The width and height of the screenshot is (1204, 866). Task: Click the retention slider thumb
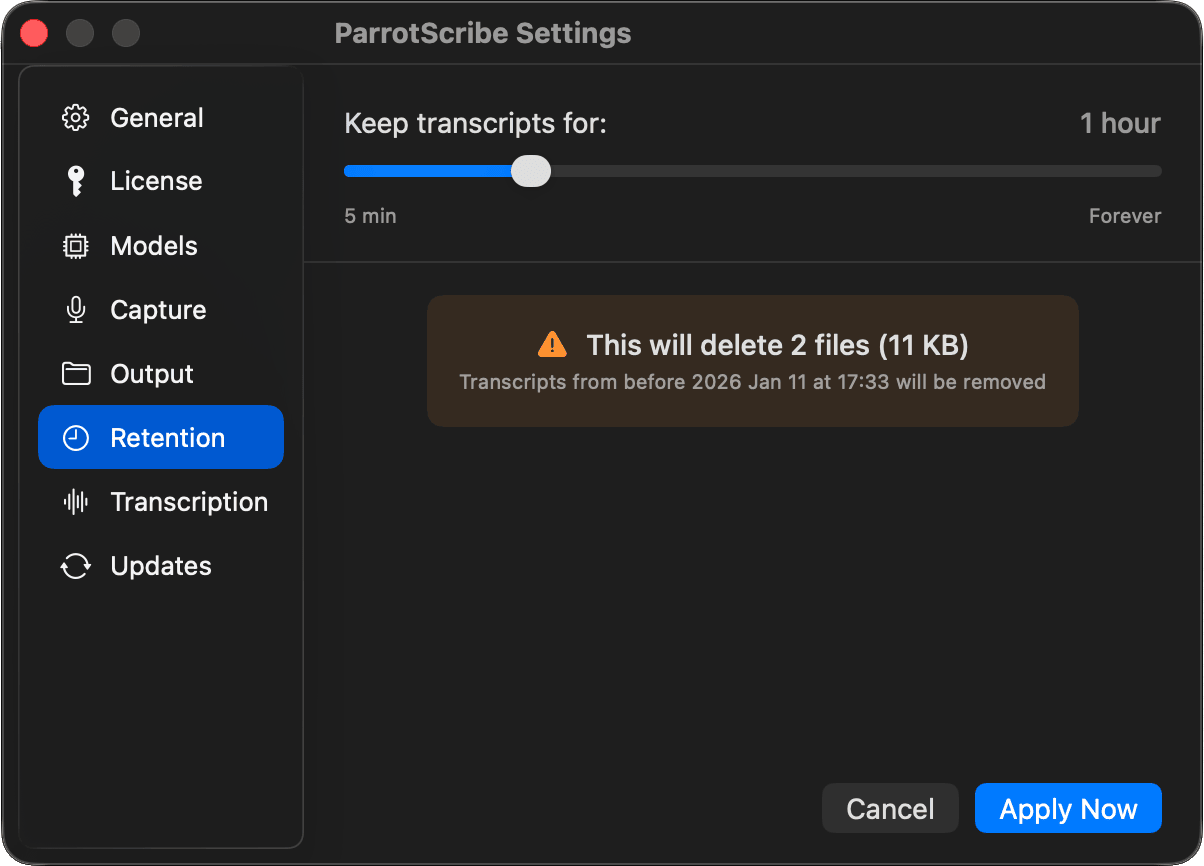click(531, 171)
